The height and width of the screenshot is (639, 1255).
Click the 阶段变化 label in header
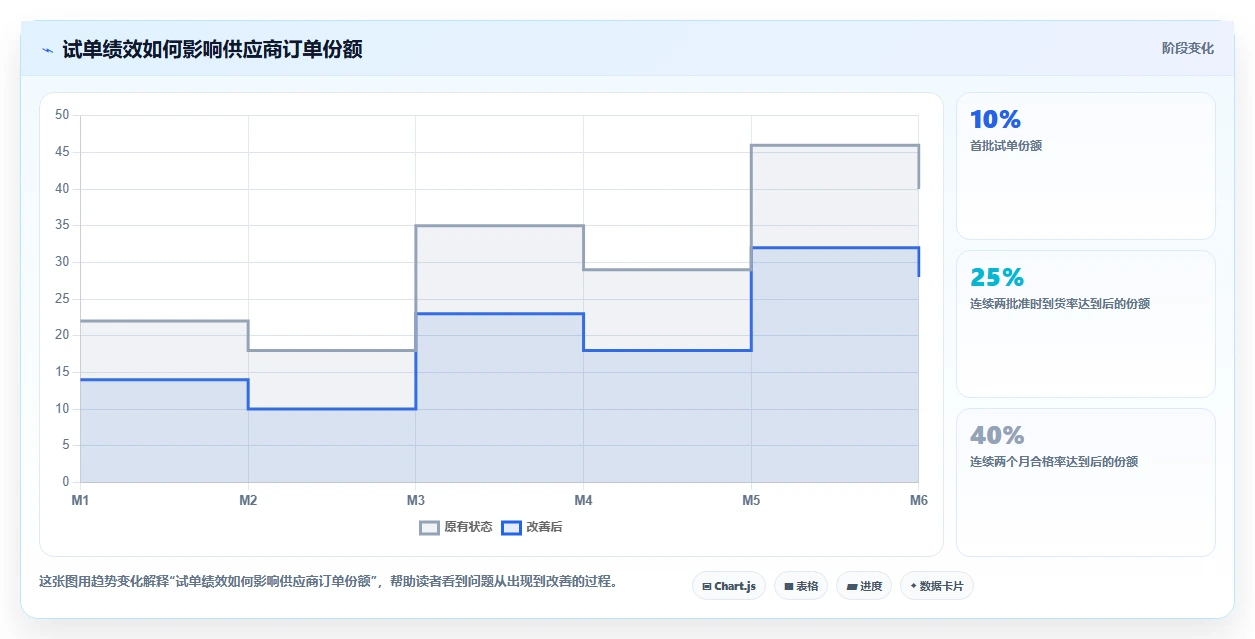tap(1188, 48)
